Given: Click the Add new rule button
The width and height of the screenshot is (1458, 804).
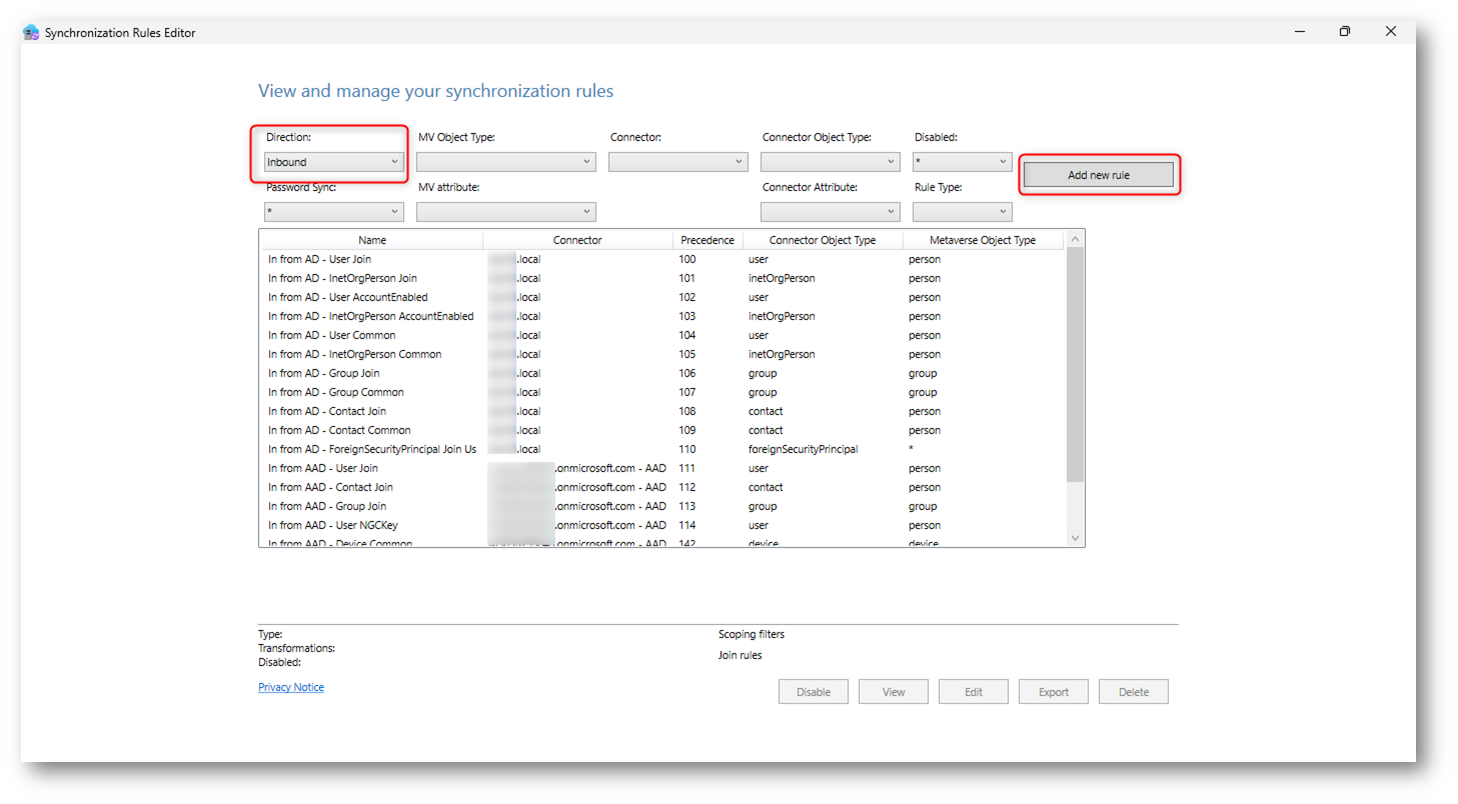Looking at the screenshot, I should [x=1098, y=175].
